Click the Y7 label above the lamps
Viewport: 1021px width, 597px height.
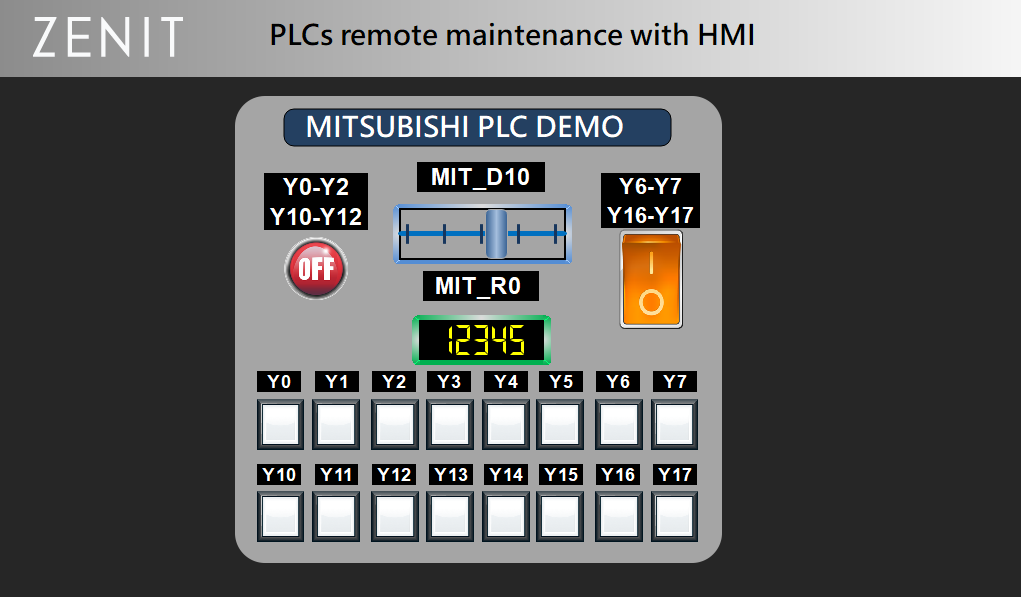click(675, 382)
